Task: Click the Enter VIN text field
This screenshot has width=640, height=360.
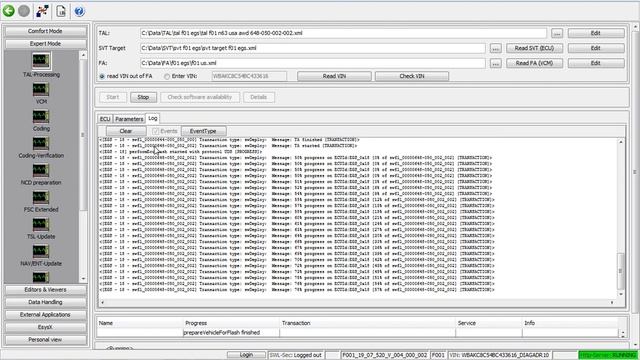Action: (249, 76)
